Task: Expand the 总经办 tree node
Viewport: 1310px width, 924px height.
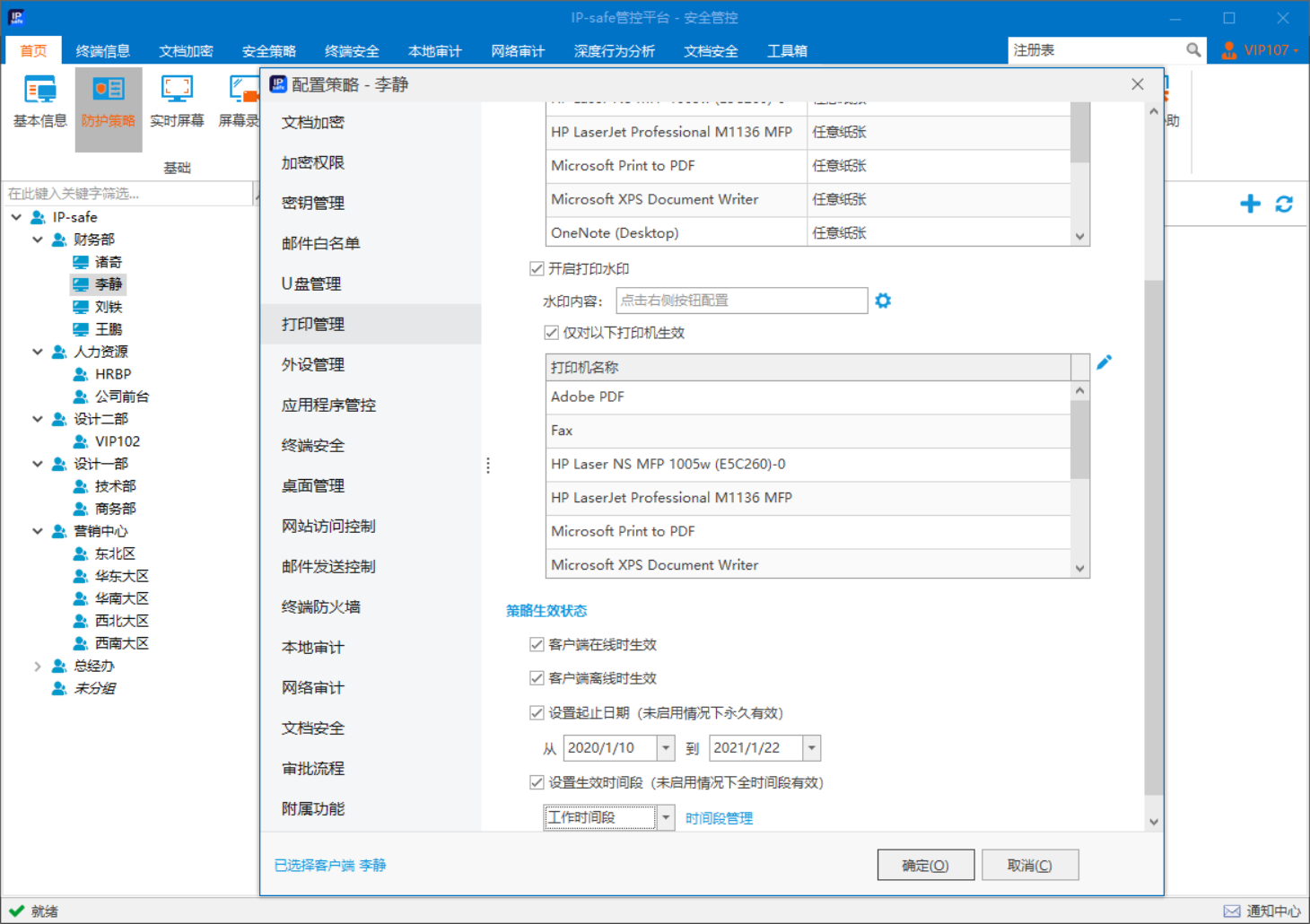Action: [38, 666]
